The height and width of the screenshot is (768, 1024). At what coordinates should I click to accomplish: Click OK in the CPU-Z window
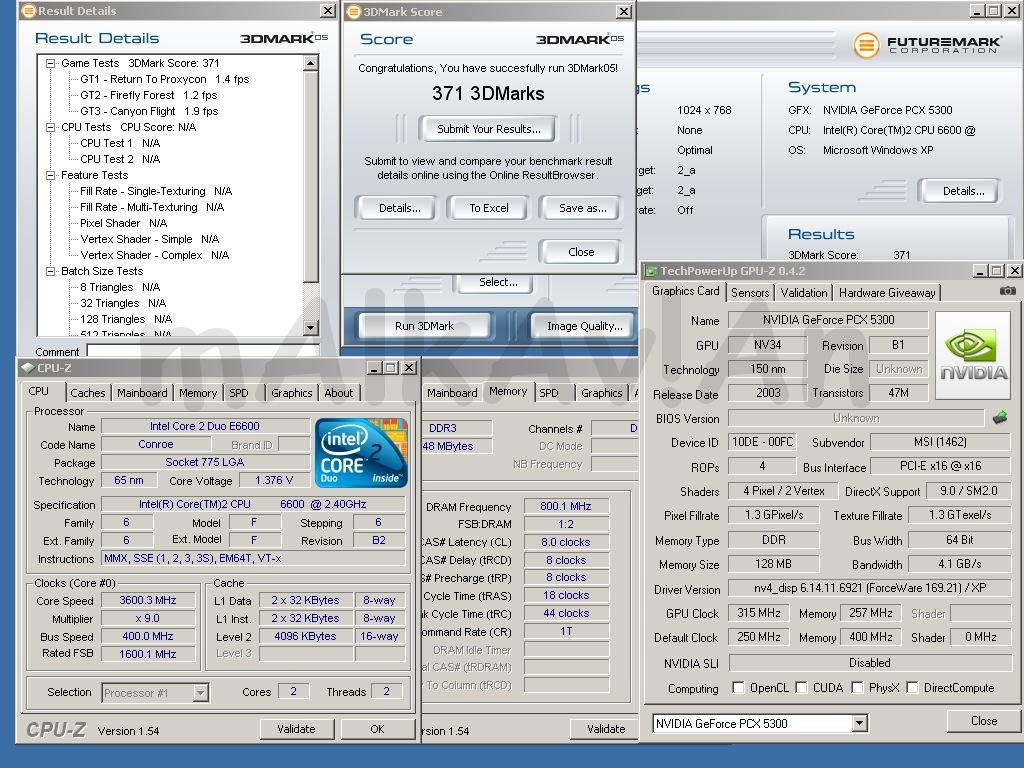377,729
